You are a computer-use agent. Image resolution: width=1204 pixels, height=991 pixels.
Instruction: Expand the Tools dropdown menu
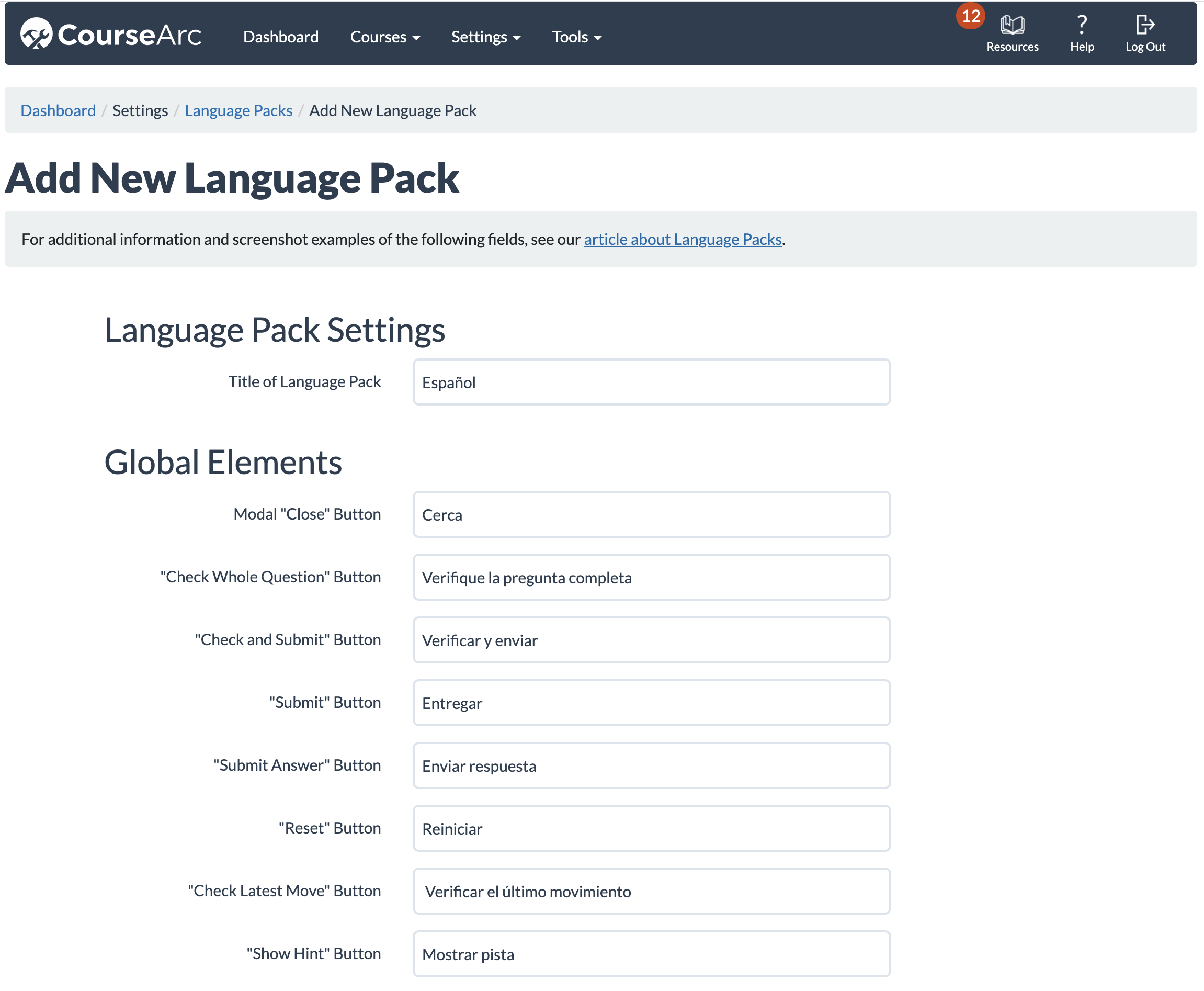[576, 37]
